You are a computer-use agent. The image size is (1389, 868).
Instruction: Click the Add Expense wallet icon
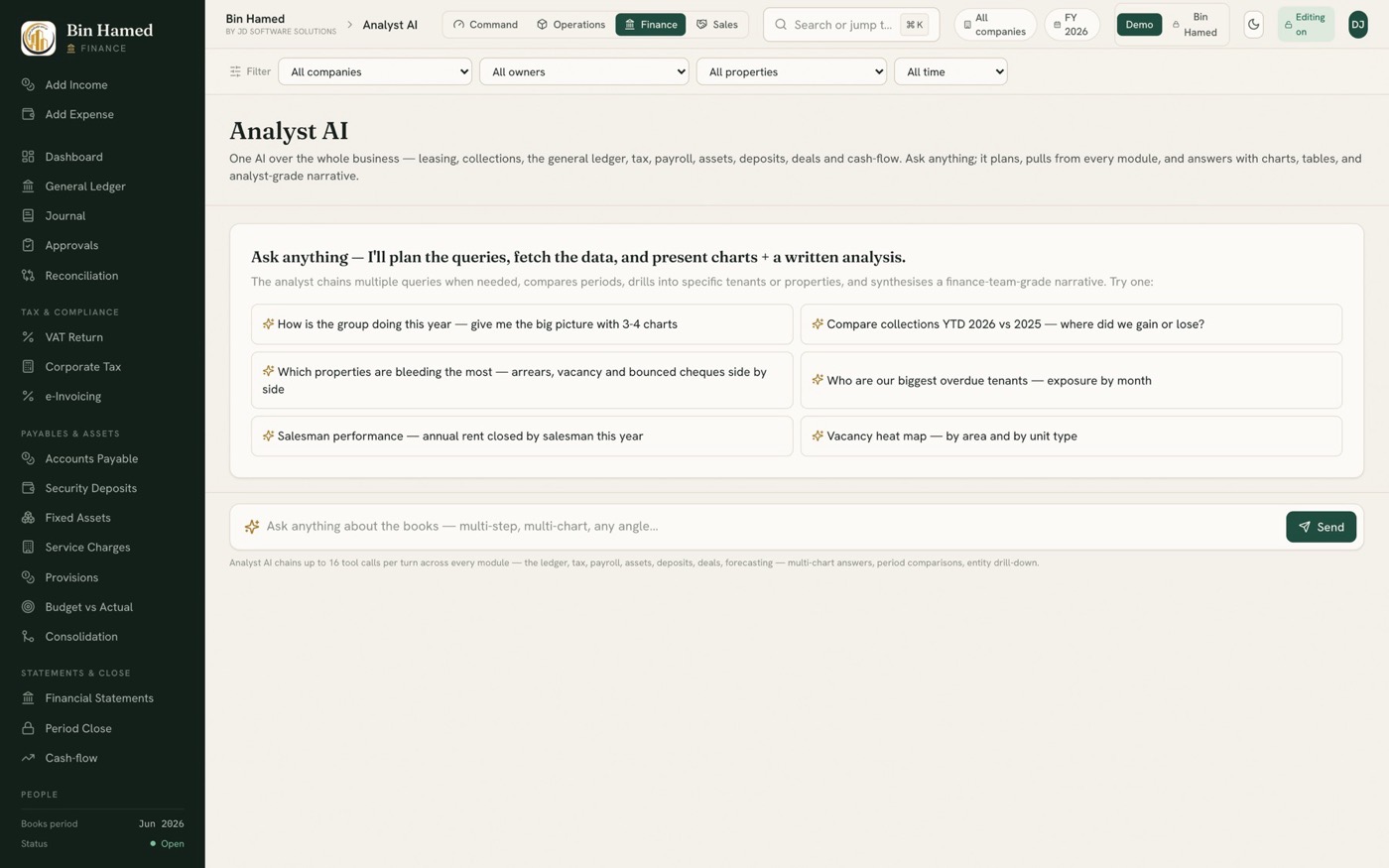tap(28, 115)
